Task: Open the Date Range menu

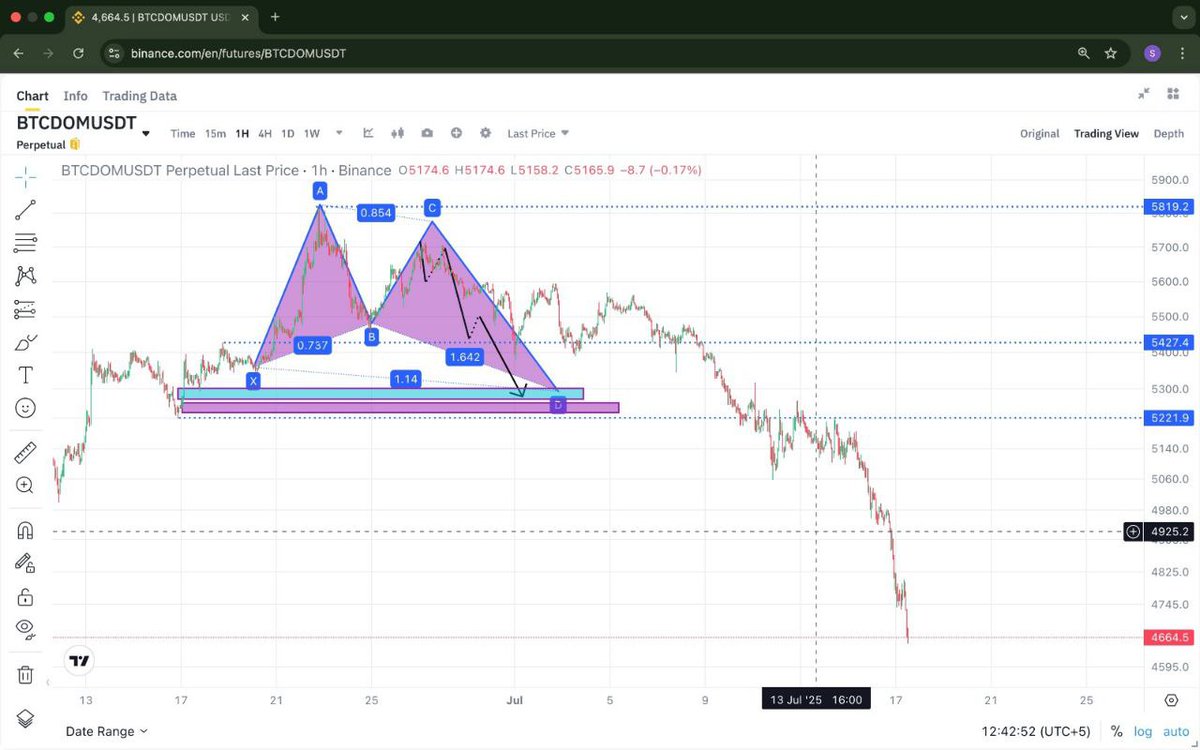Action: coord(106,731)
